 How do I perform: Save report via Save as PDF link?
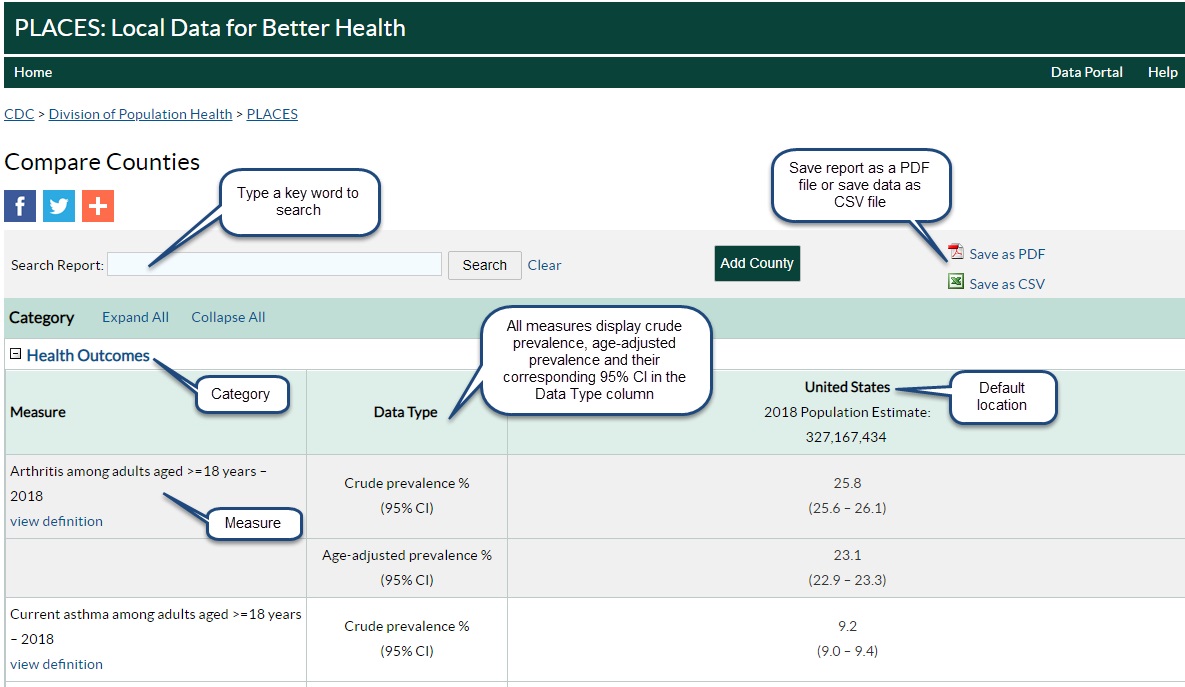pyautogui.click(x=1007, y=254)
